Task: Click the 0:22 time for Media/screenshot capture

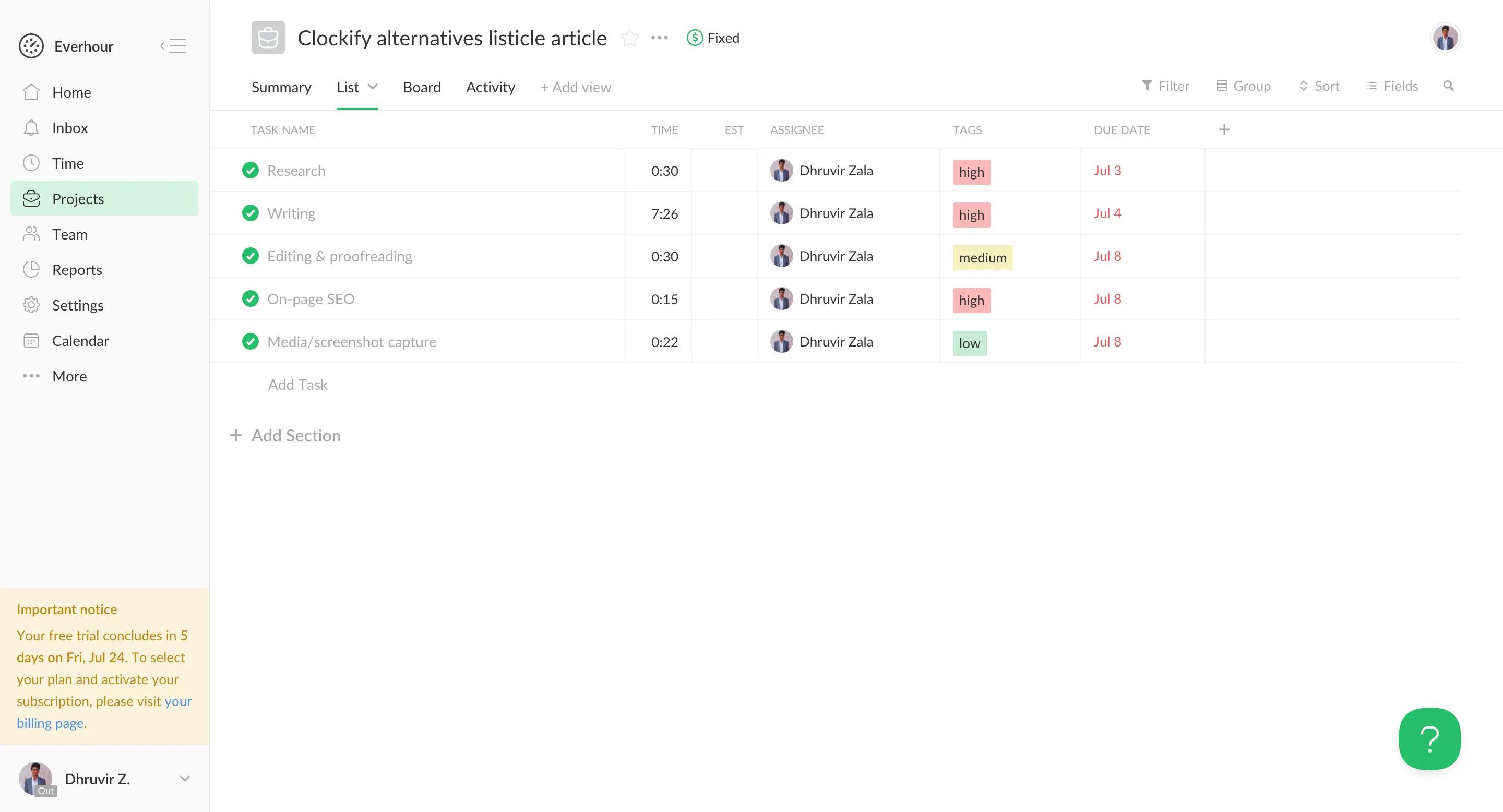Action: point(664,342)
